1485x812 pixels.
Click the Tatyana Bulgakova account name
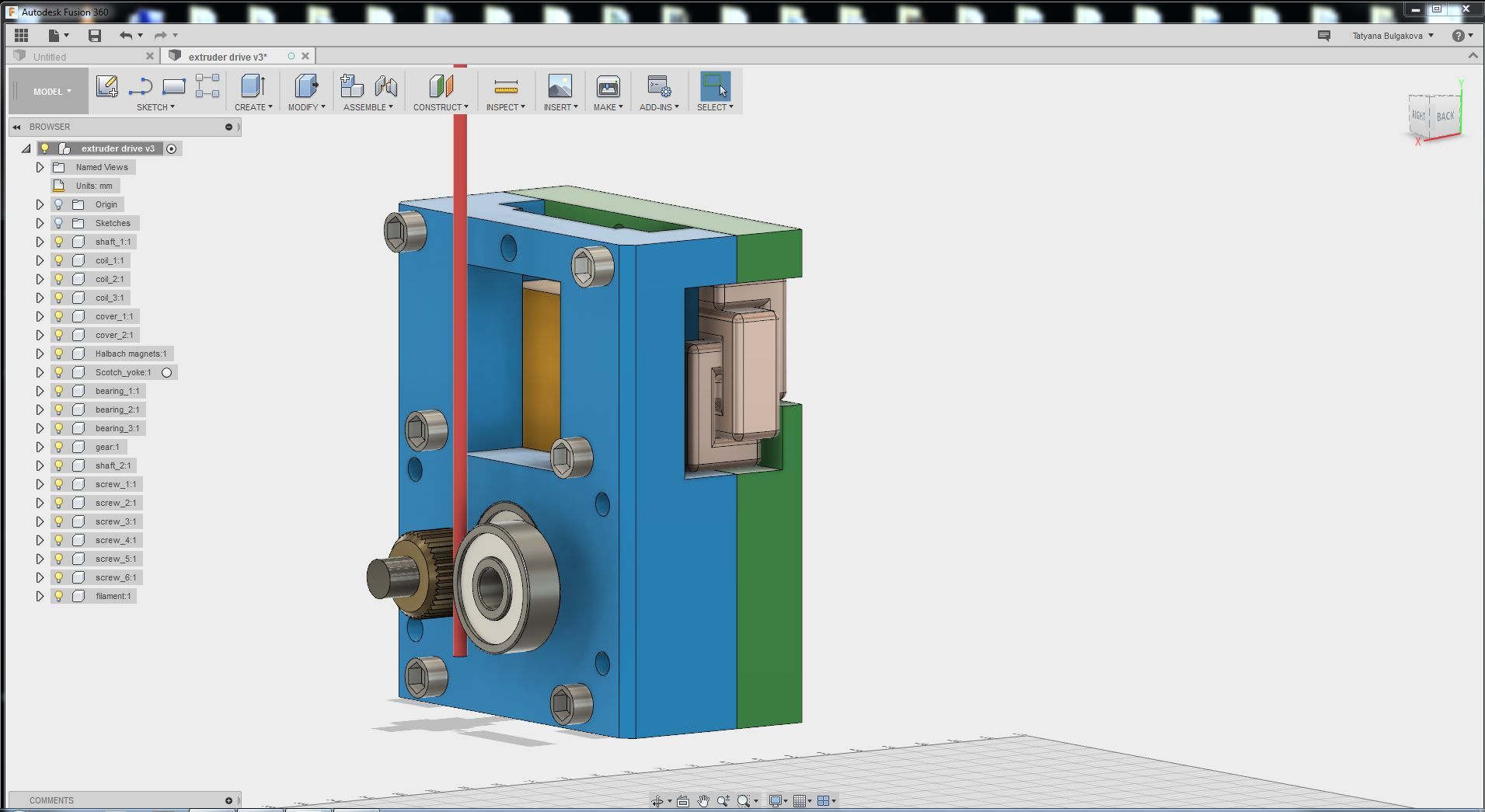tap(1390, 35)
